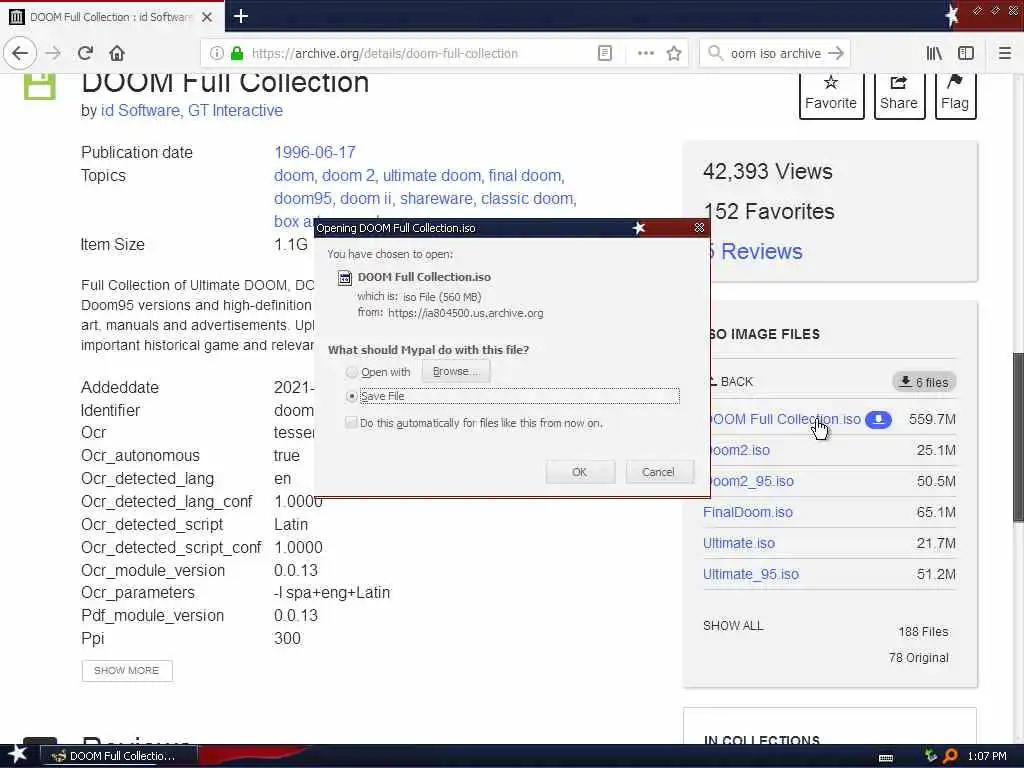The image size is (1024, 768).
Task: Download FinalDoom.iso file
Action: 748,512
